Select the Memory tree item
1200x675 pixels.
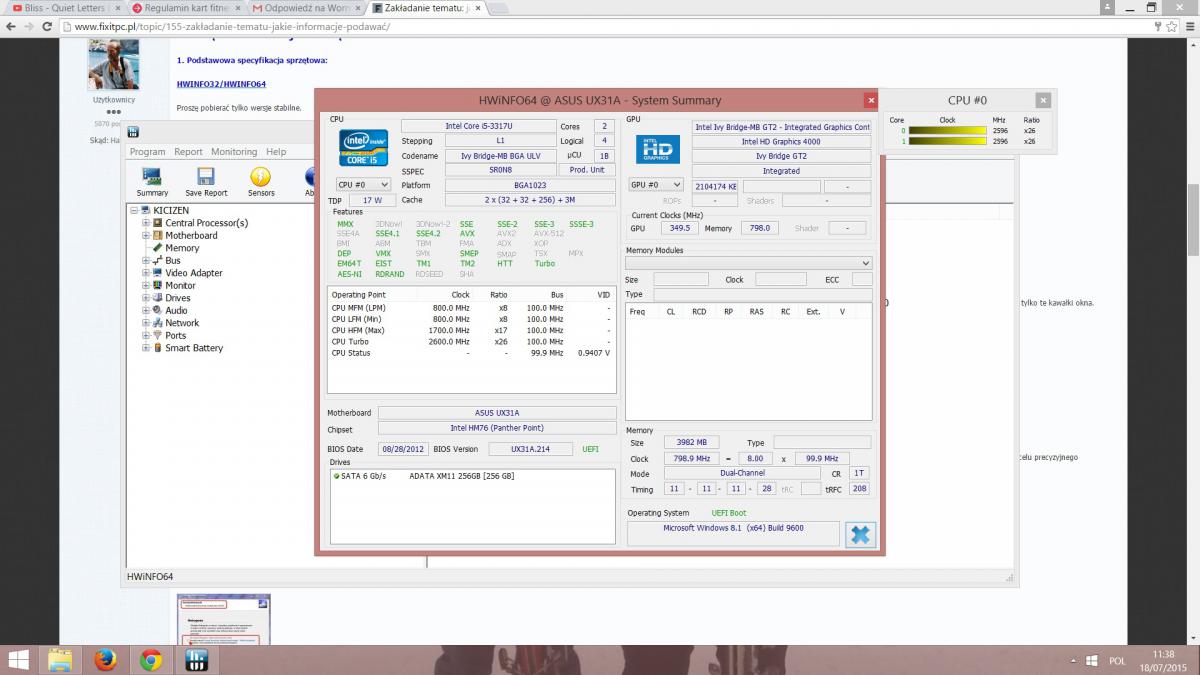point(182,248)
